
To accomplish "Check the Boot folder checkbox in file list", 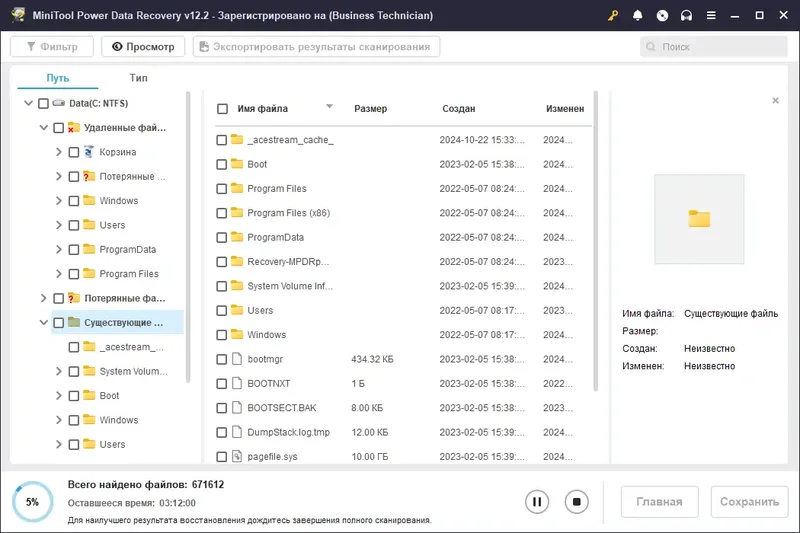I will [x=221, y=164].
